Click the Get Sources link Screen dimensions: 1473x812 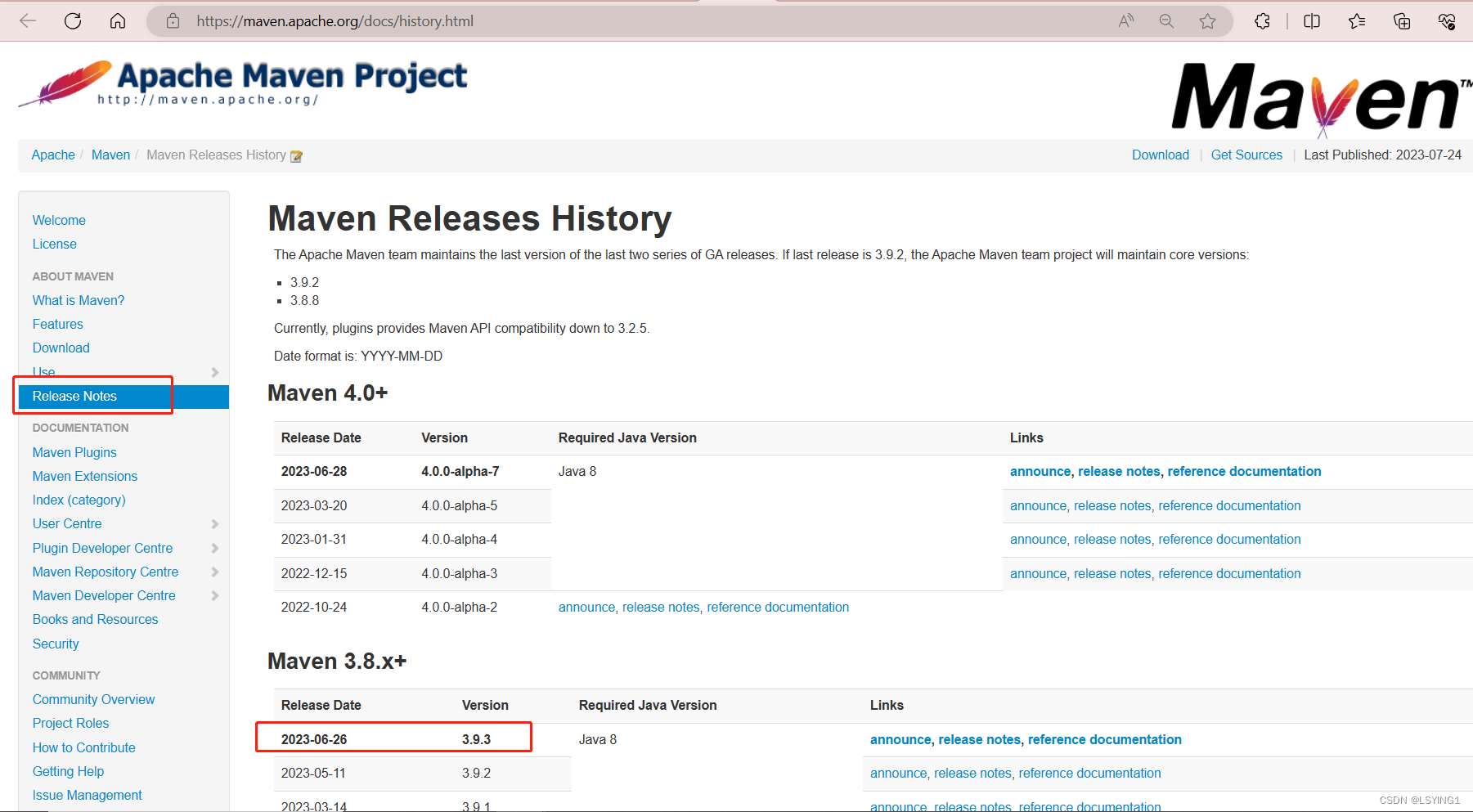(x=1246, y=155)
